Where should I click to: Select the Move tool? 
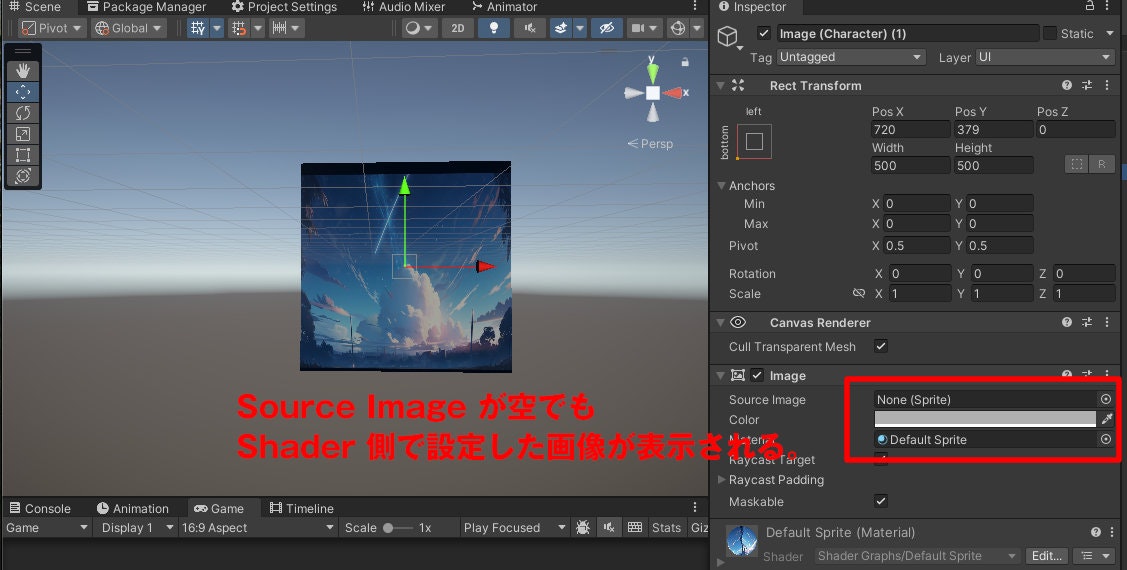coord(23,91)
